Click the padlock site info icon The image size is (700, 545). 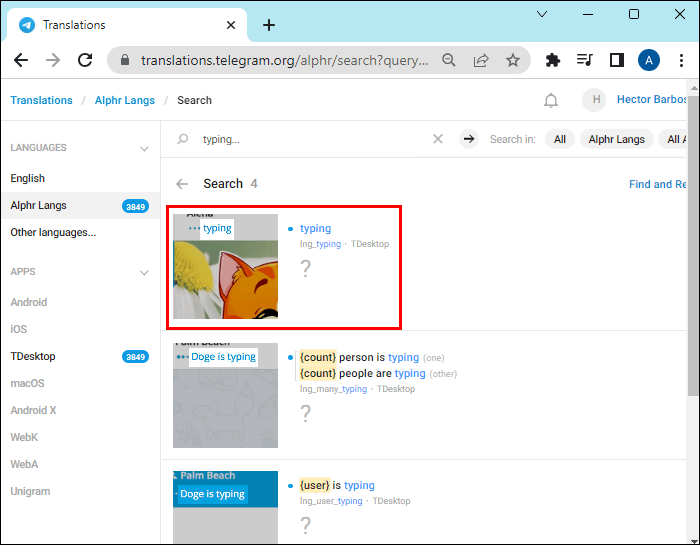click(125, 60)
